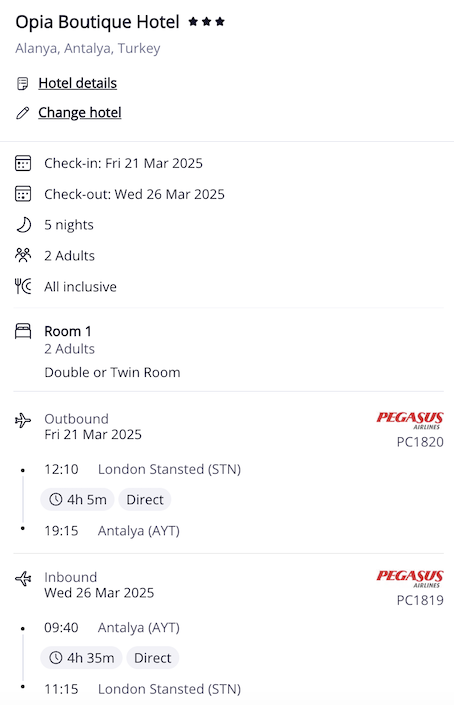This screenshot has height=705, width=454.
Task: Click the hotel details document icon
Action: coord(22,84)
